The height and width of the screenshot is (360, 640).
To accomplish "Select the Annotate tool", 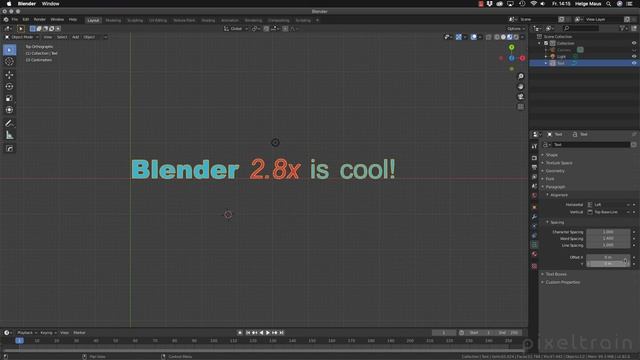I will (x=9, y=123).
